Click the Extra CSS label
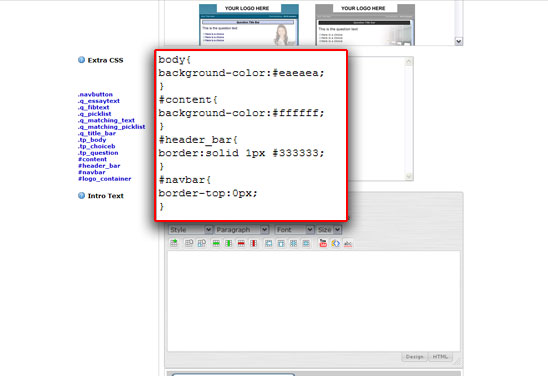 click(x=105, y=60)
